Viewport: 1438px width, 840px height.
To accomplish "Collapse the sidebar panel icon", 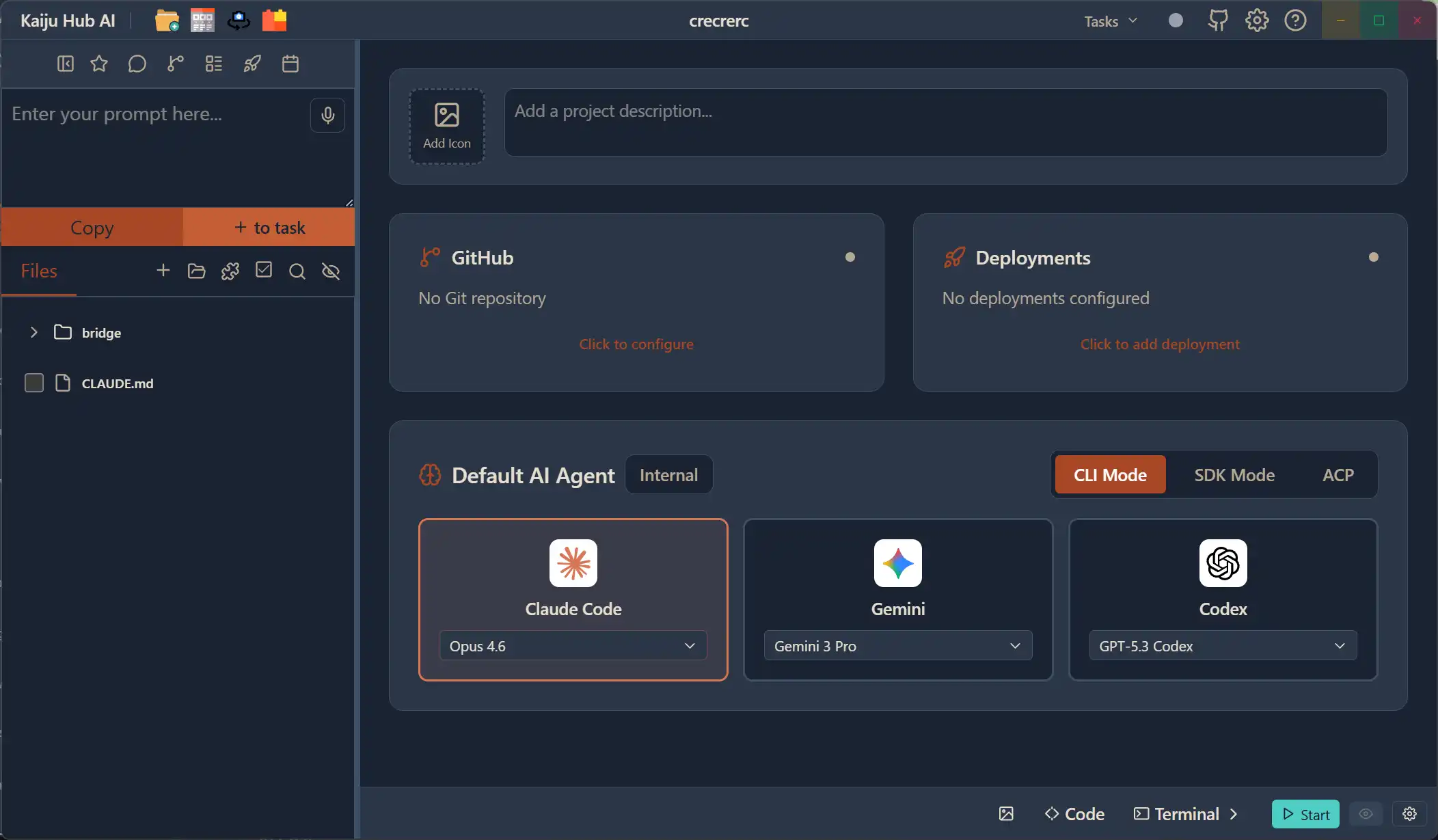I will coord(66,64).
